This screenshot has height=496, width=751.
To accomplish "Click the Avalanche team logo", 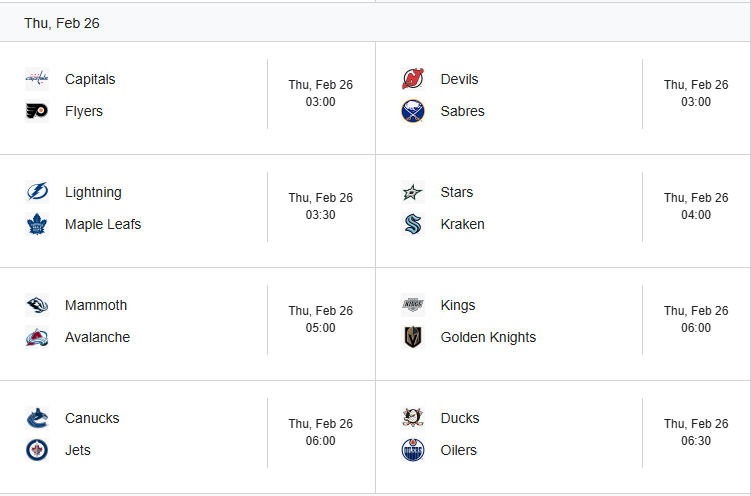I will coord(37,337).
